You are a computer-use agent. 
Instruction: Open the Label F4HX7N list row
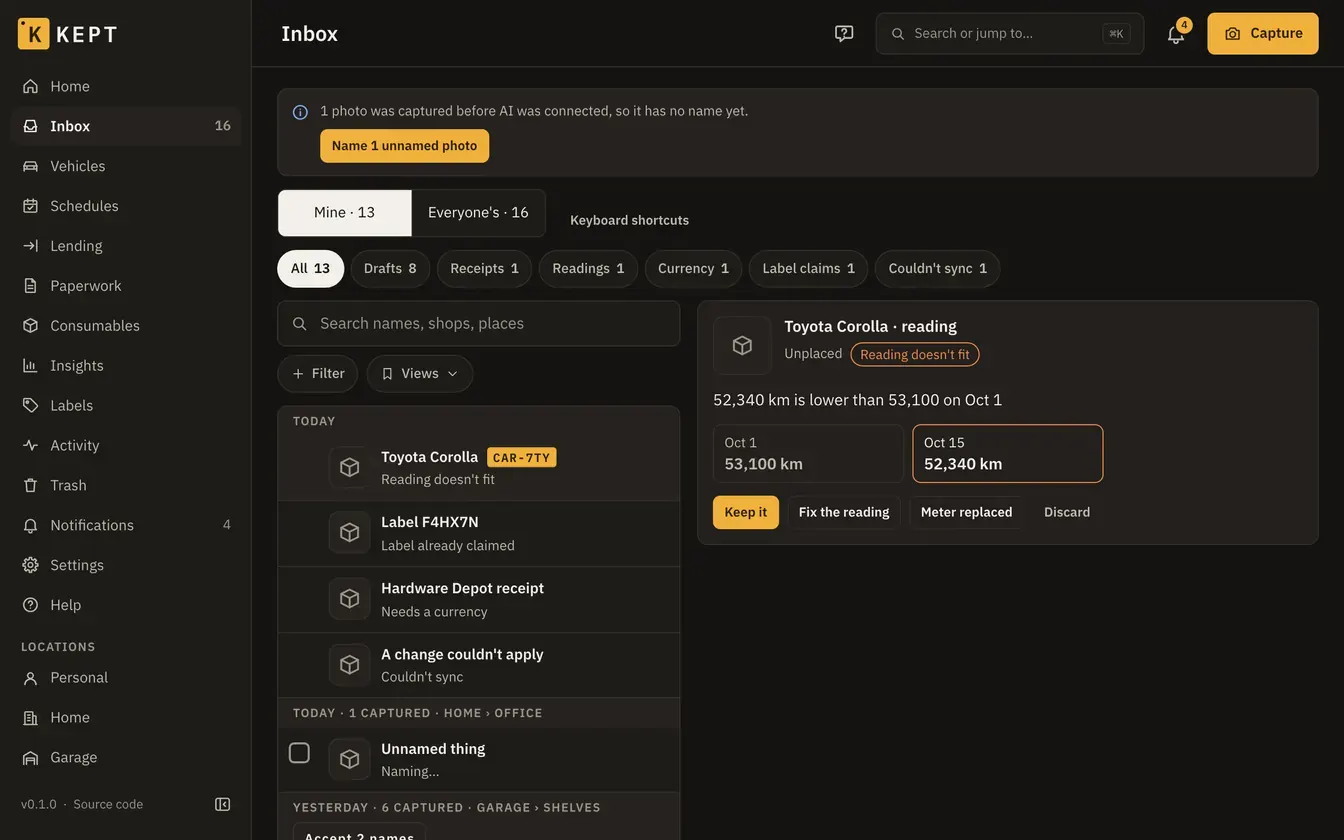[x=479, y=534]
